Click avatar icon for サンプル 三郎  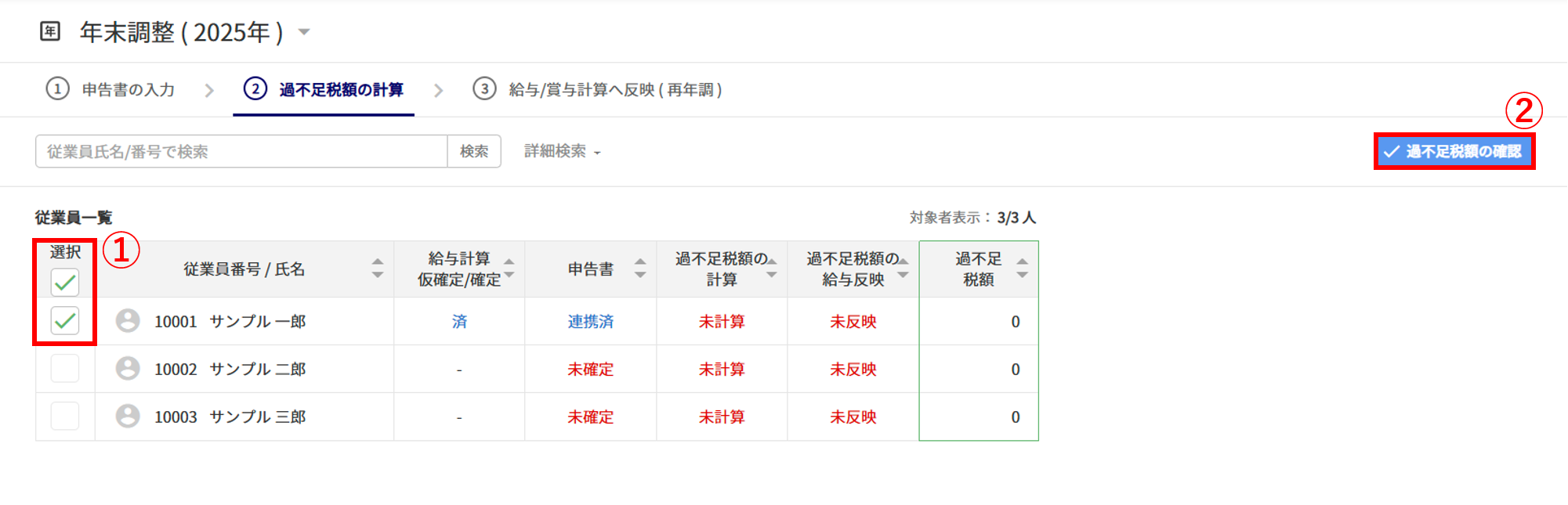(128, 417)
